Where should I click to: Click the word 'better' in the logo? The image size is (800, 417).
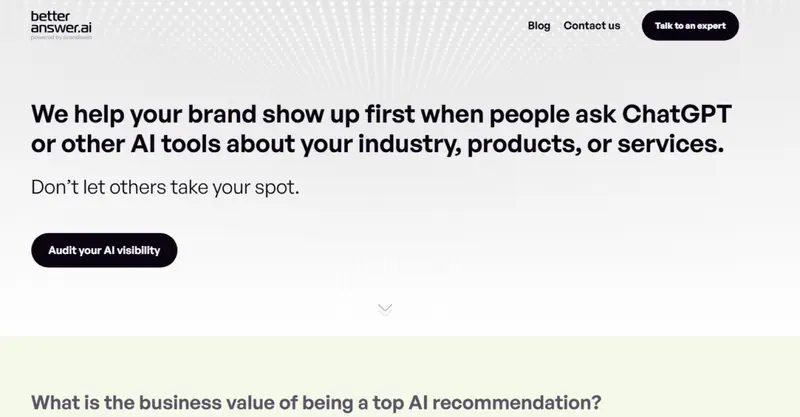tap(49, 17)
